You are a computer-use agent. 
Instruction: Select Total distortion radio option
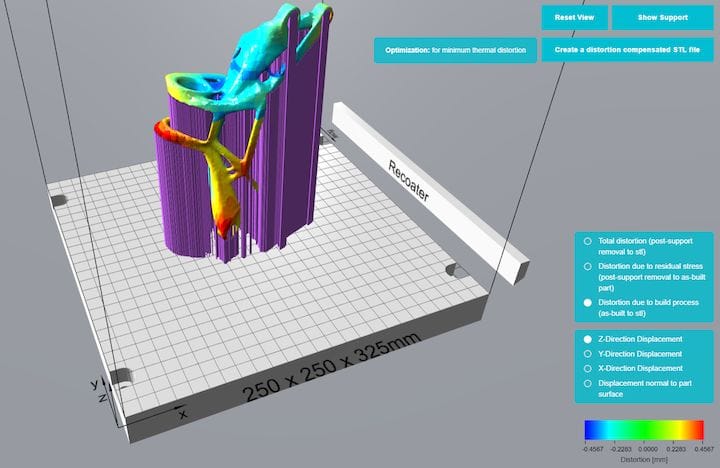[x=587, y=242]
